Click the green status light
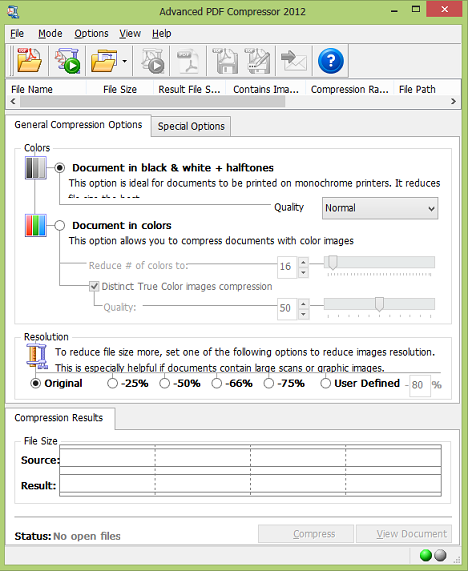Viewport: 468px width, 571px height. [426, 555]
